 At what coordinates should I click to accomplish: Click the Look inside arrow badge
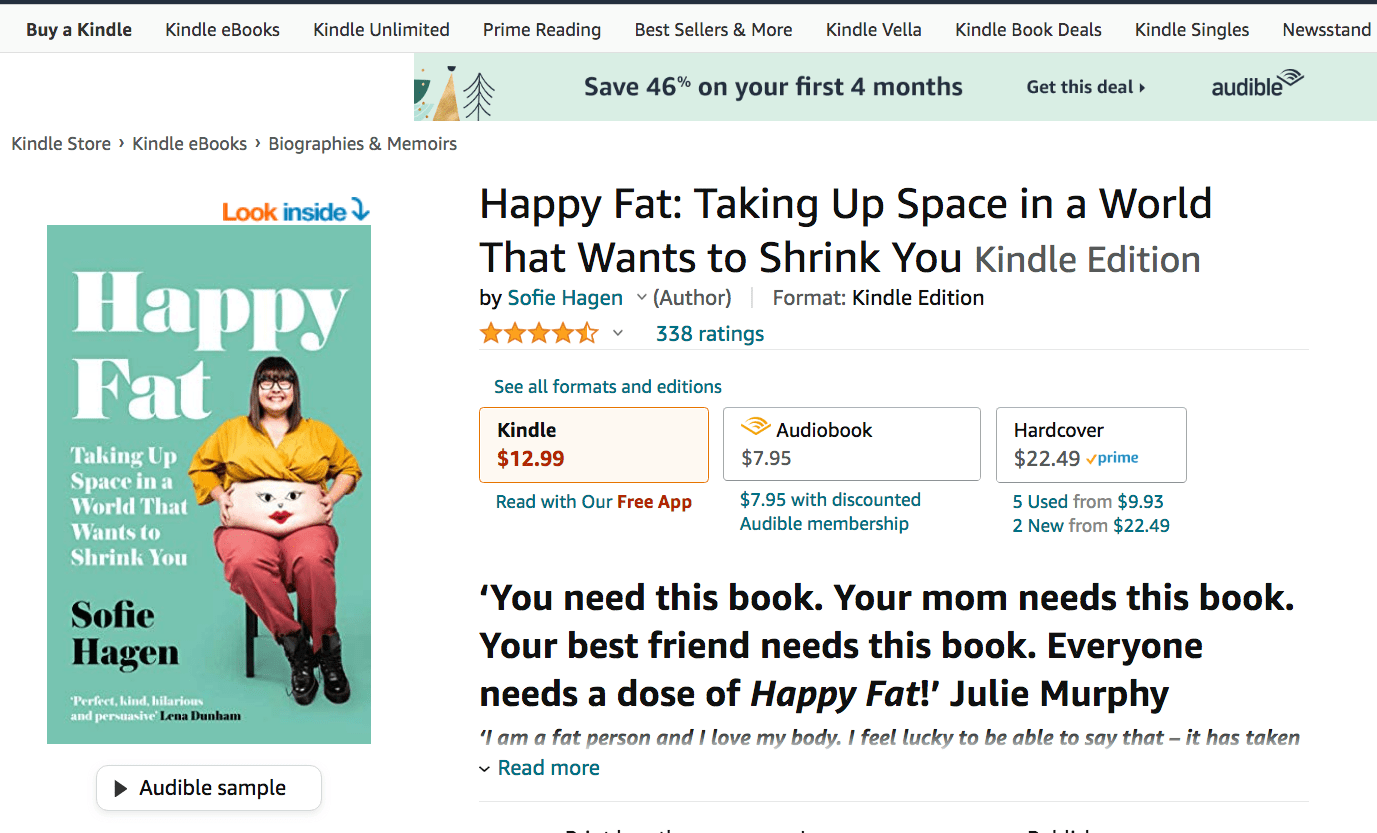coord(296,211)
